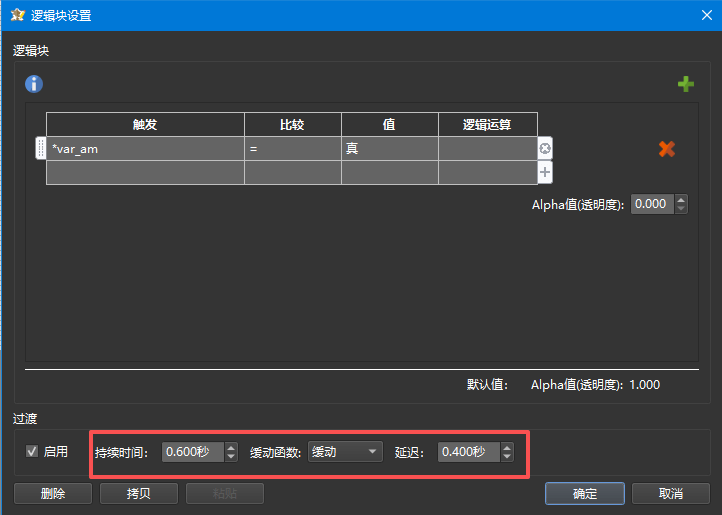The image size is (722, 515).
Task: Click the 删除 button
Action: [x=53, y=493]
